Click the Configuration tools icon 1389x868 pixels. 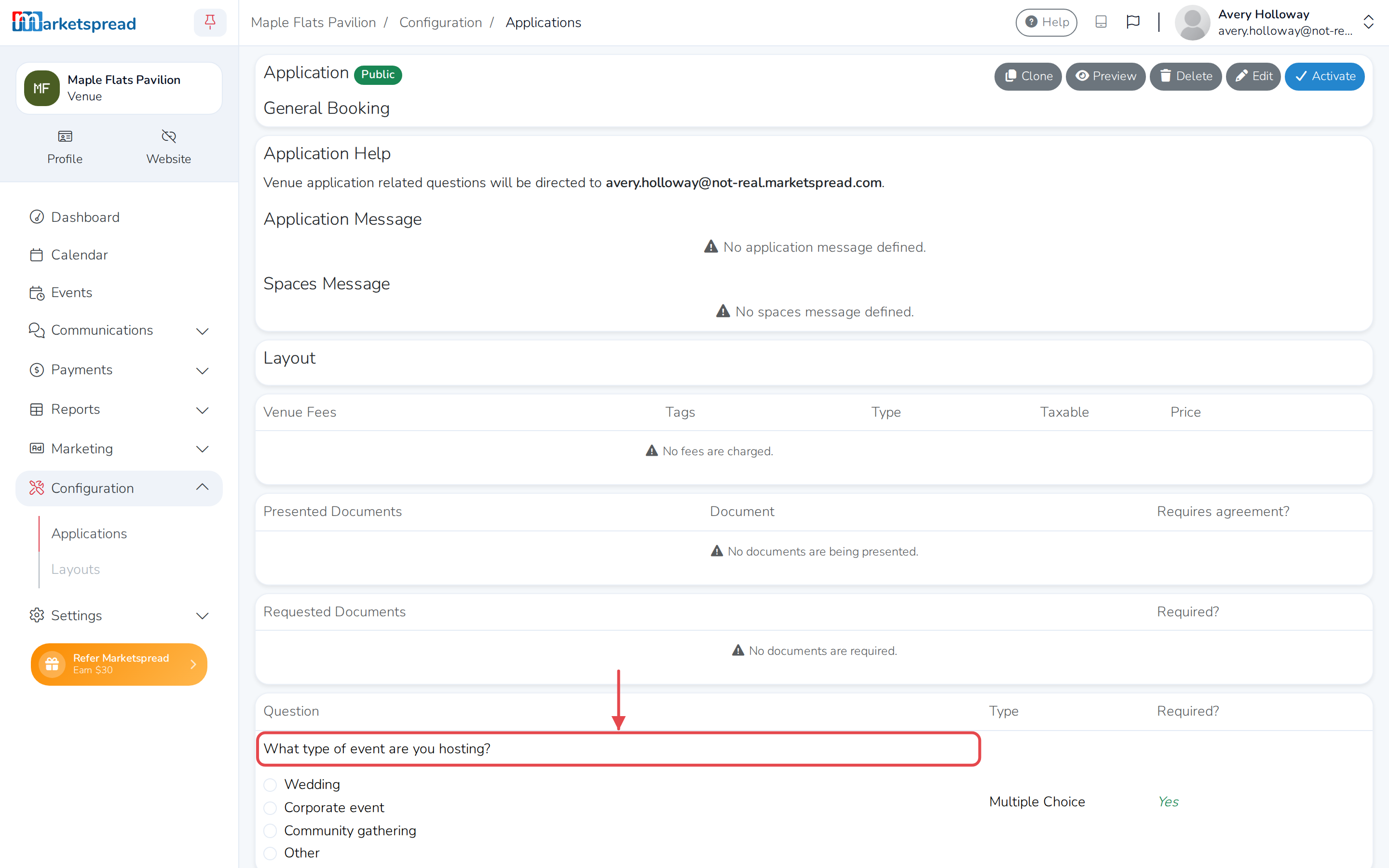tap(37, 488)
